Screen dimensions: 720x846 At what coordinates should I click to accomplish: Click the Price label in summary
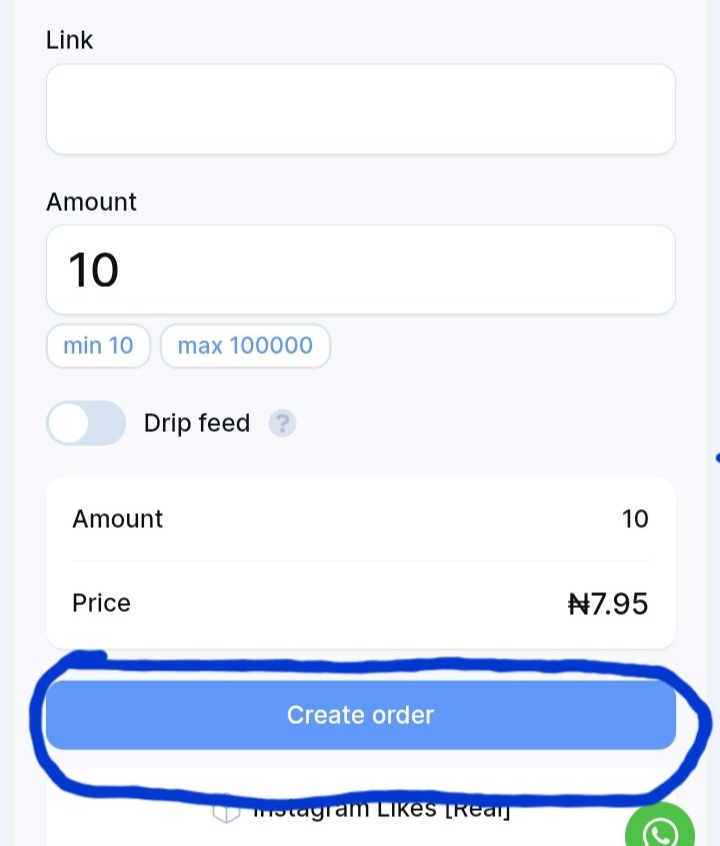pyautogui.click(x=101, y=603)
